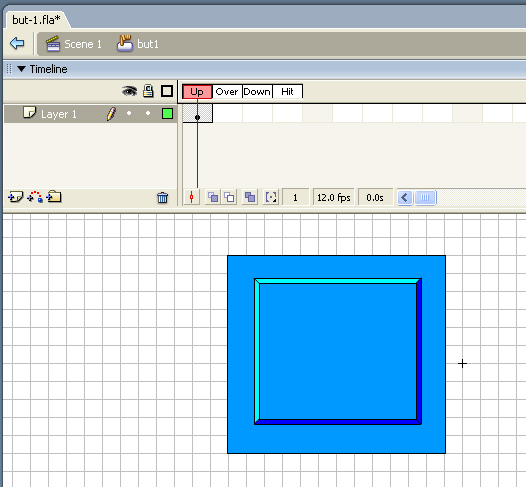This screenshot has height=487, width=526.
Task: Select the Over frame header
Action: point(227,92)
